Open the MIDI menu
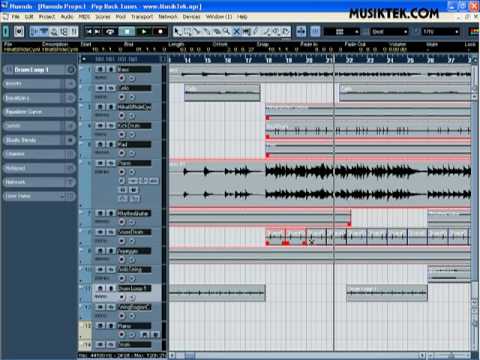This screenshot has width=480, height=360. (84, 16)
